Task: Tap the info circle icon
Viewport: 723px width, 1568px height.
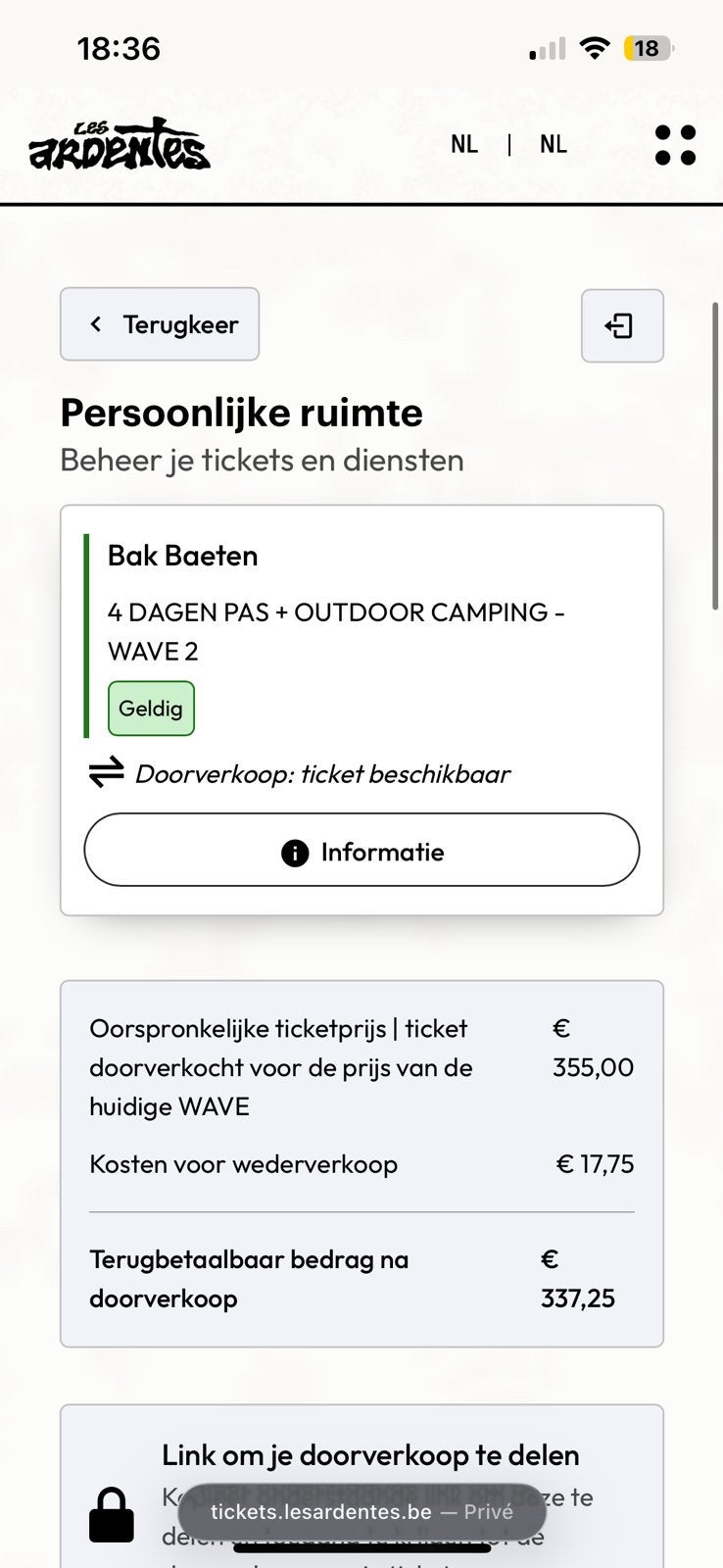Action: pyautogui.click(x=295, y=853)
